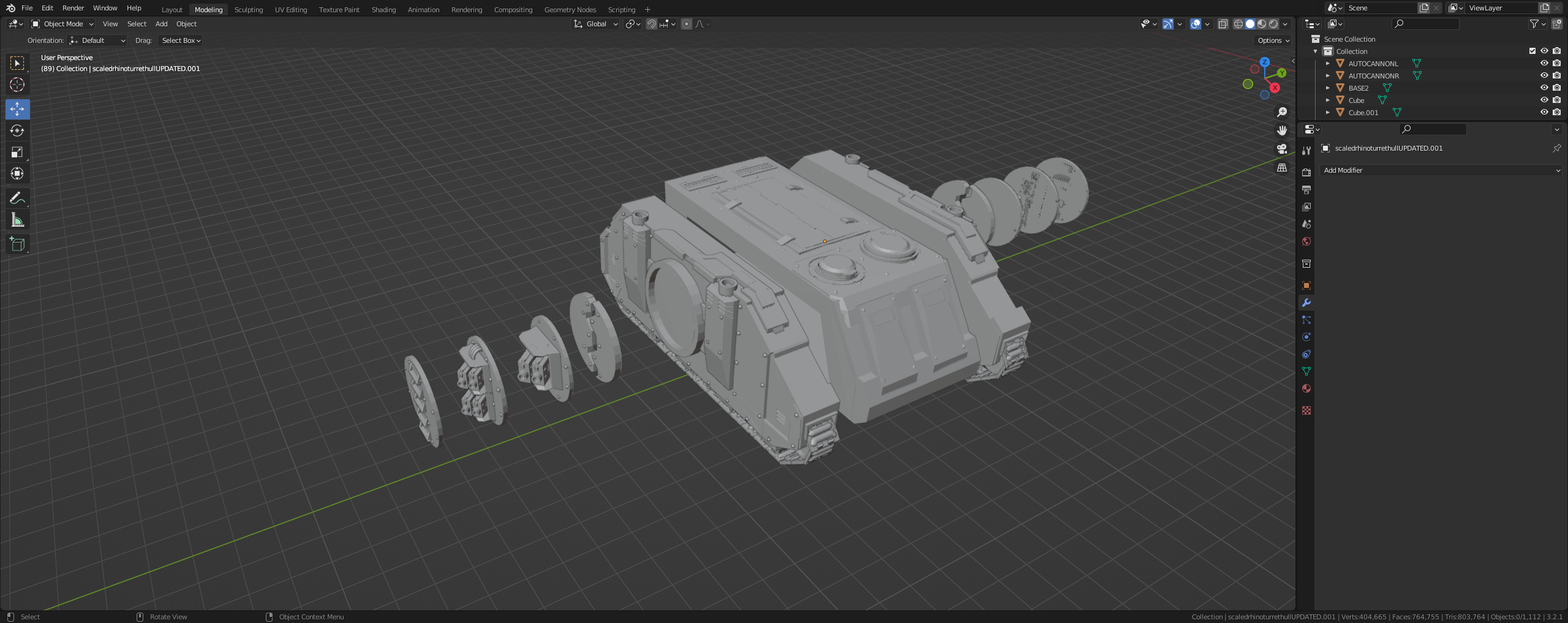Hide BASE2 in viewport via eye icon
The image size is (1568, 623).
(x=1544, y=88)
